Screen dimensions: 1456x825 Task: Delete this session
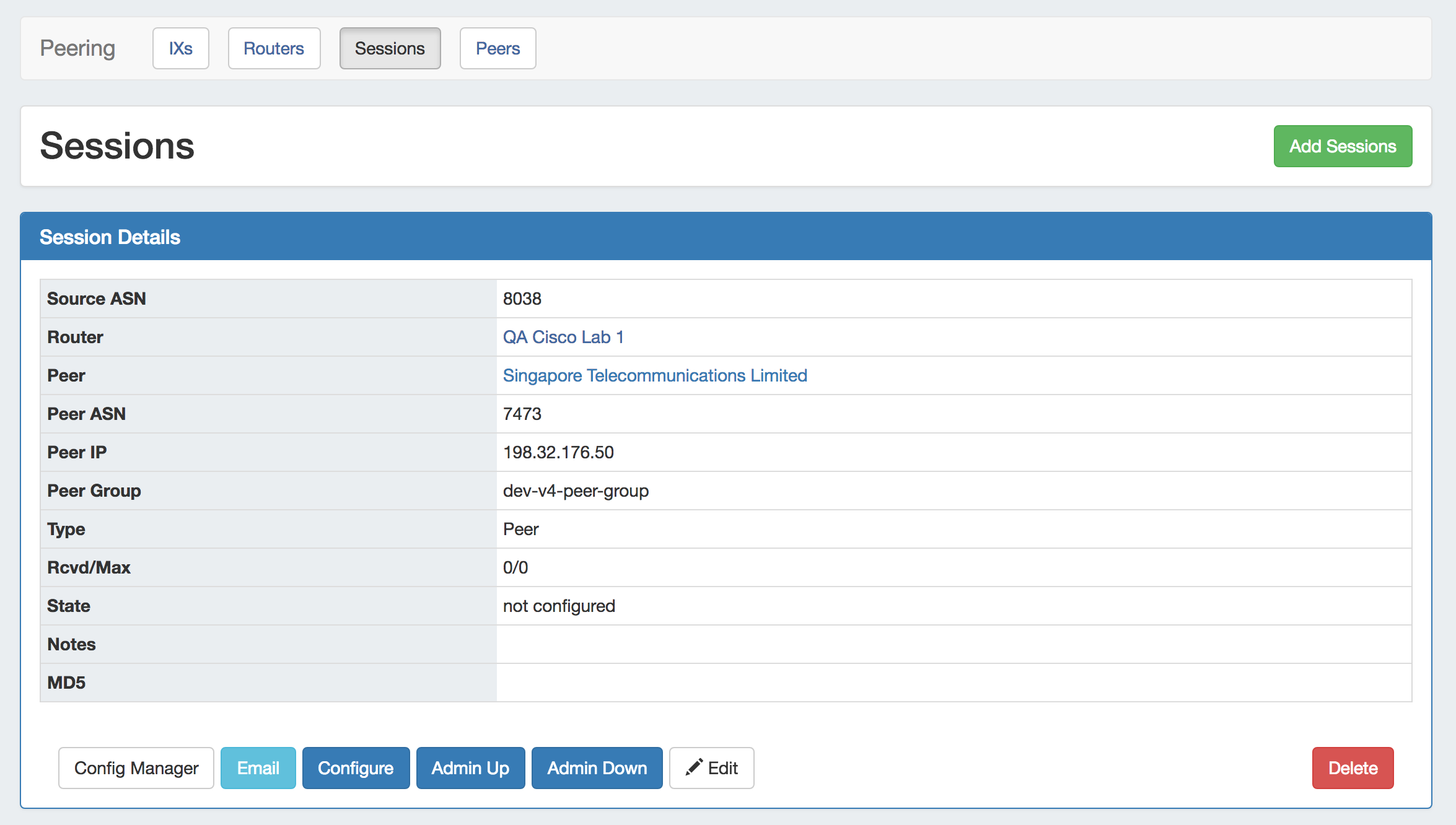[x=1353, y=768]
